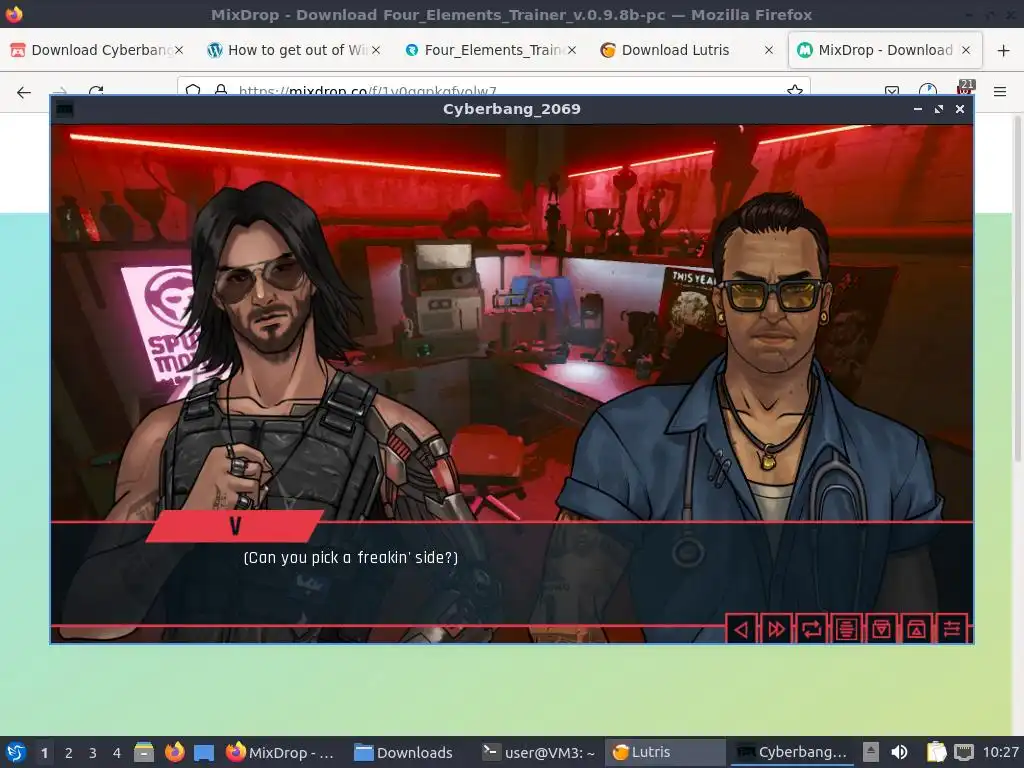This screenshot has height=768, width=1024.
Task: Open the volume speaker tray icon
Action: (x=899, y=752)
